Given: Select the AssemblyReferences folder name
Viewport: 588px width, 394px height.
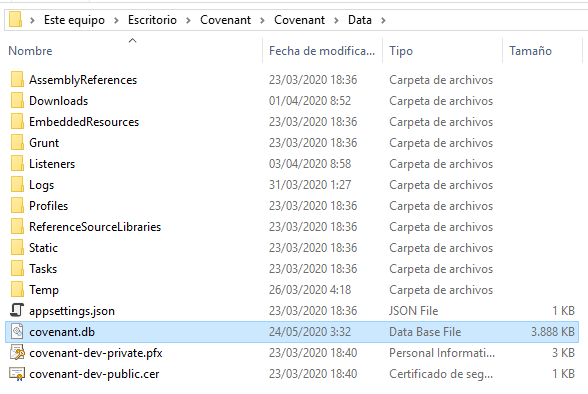Looking at the screenshot, I should [83, 80].
